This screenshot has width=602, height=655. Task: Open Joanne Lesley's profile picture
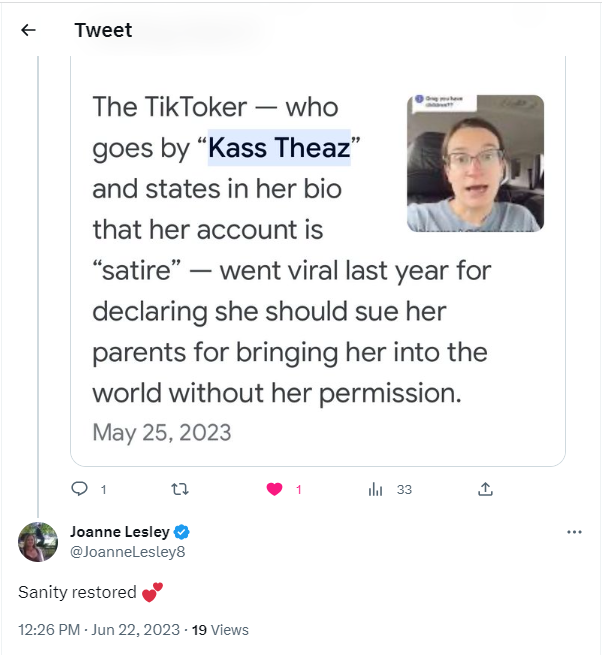tap(38, 541)
